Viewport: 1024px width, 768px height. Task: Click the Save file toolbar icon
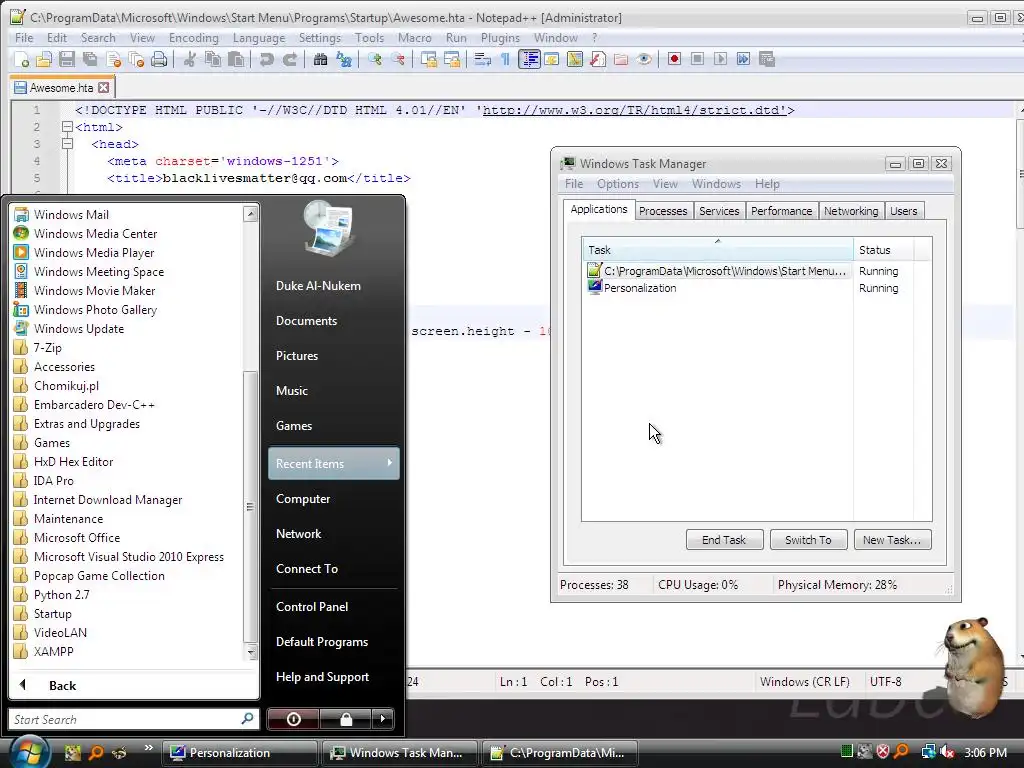tap(67, 59)
